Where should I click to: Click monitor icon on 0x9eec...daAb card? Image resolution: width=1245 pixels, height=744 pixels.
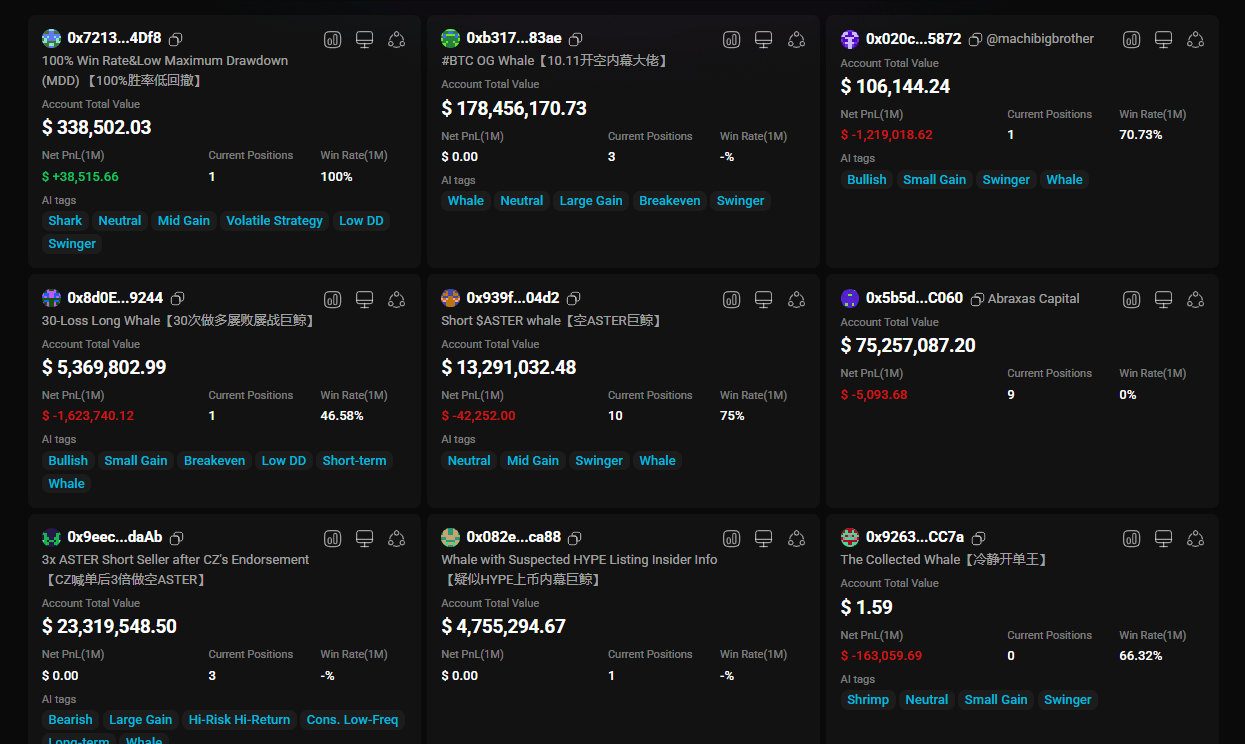click(365, 538)
